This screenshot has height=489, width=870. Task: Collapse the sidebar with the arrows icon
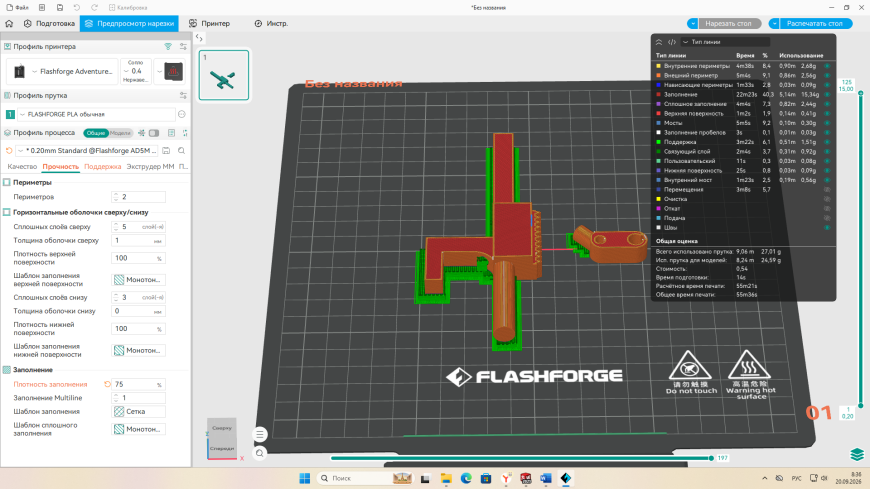pos(199,38)
